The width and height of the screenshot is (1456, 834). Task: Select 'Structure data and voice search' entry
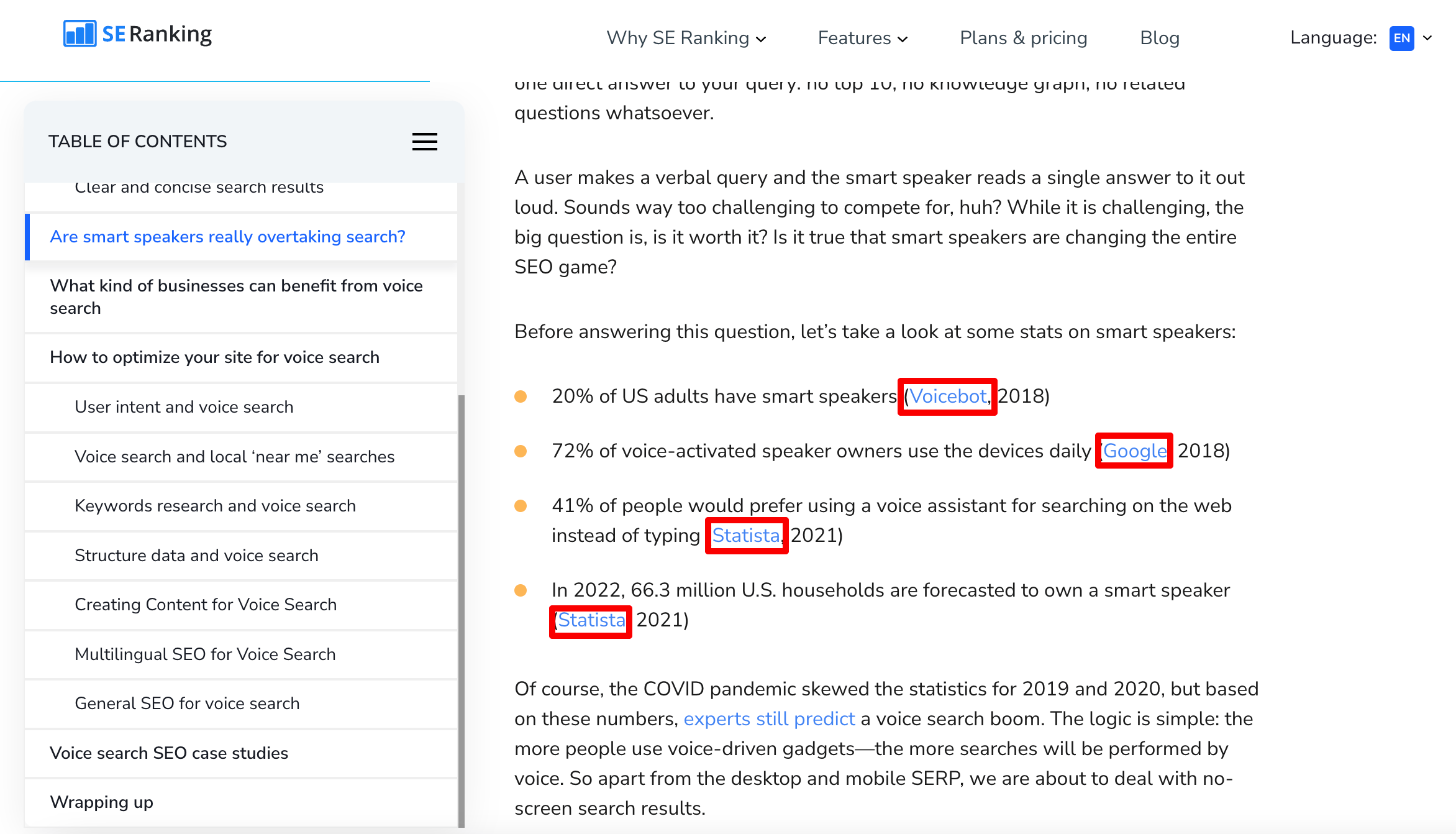point(241,556)
